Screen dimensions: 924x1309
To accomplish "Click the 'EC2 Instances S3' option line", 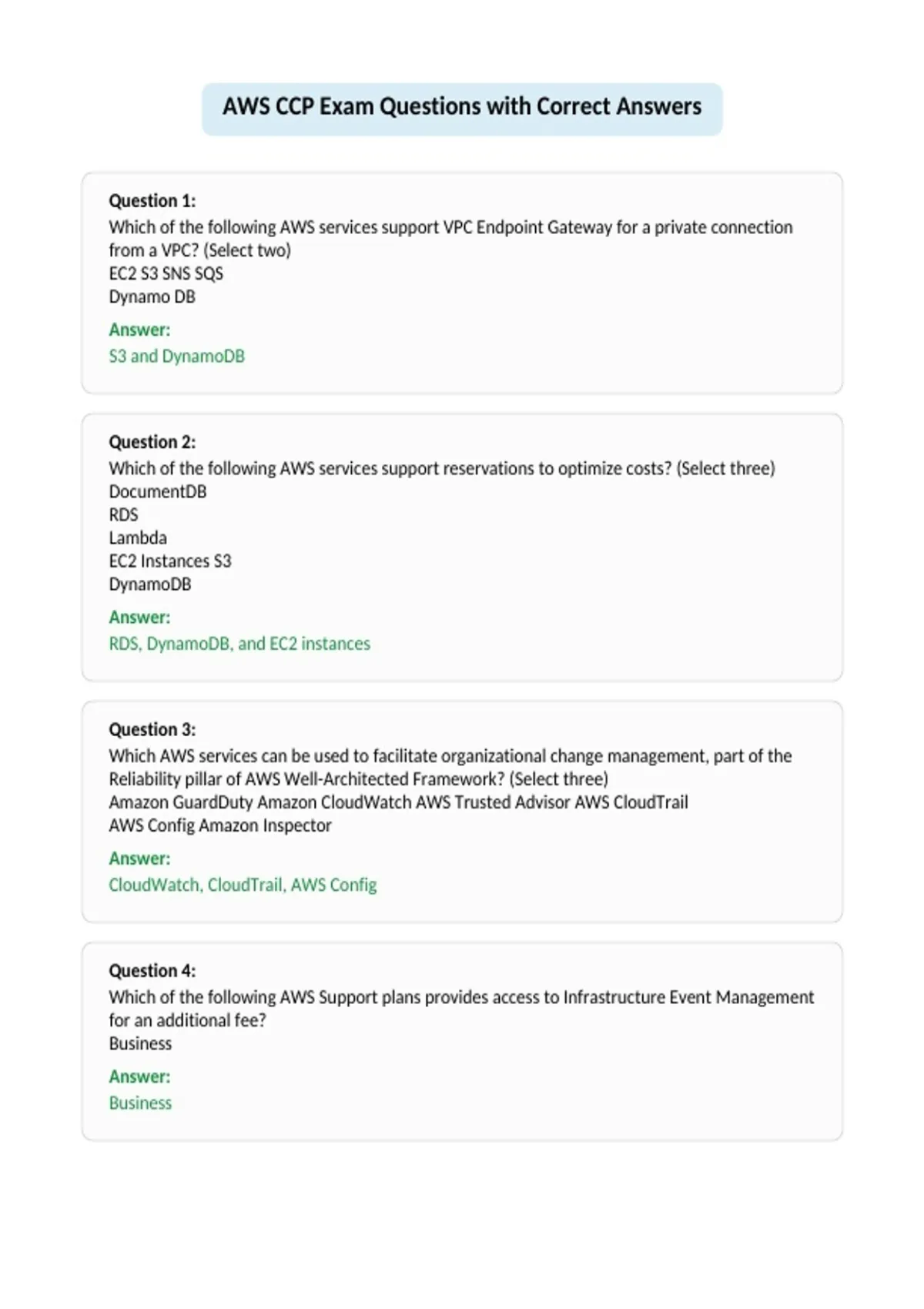I will pos(170,561).
